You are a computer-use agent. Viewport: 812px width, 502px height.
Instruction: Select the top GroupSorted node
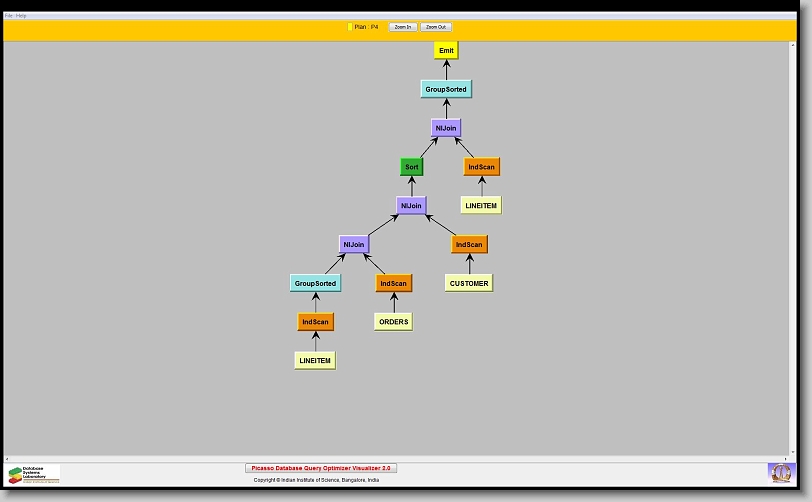pyautogui.click(x=444, y=89)
